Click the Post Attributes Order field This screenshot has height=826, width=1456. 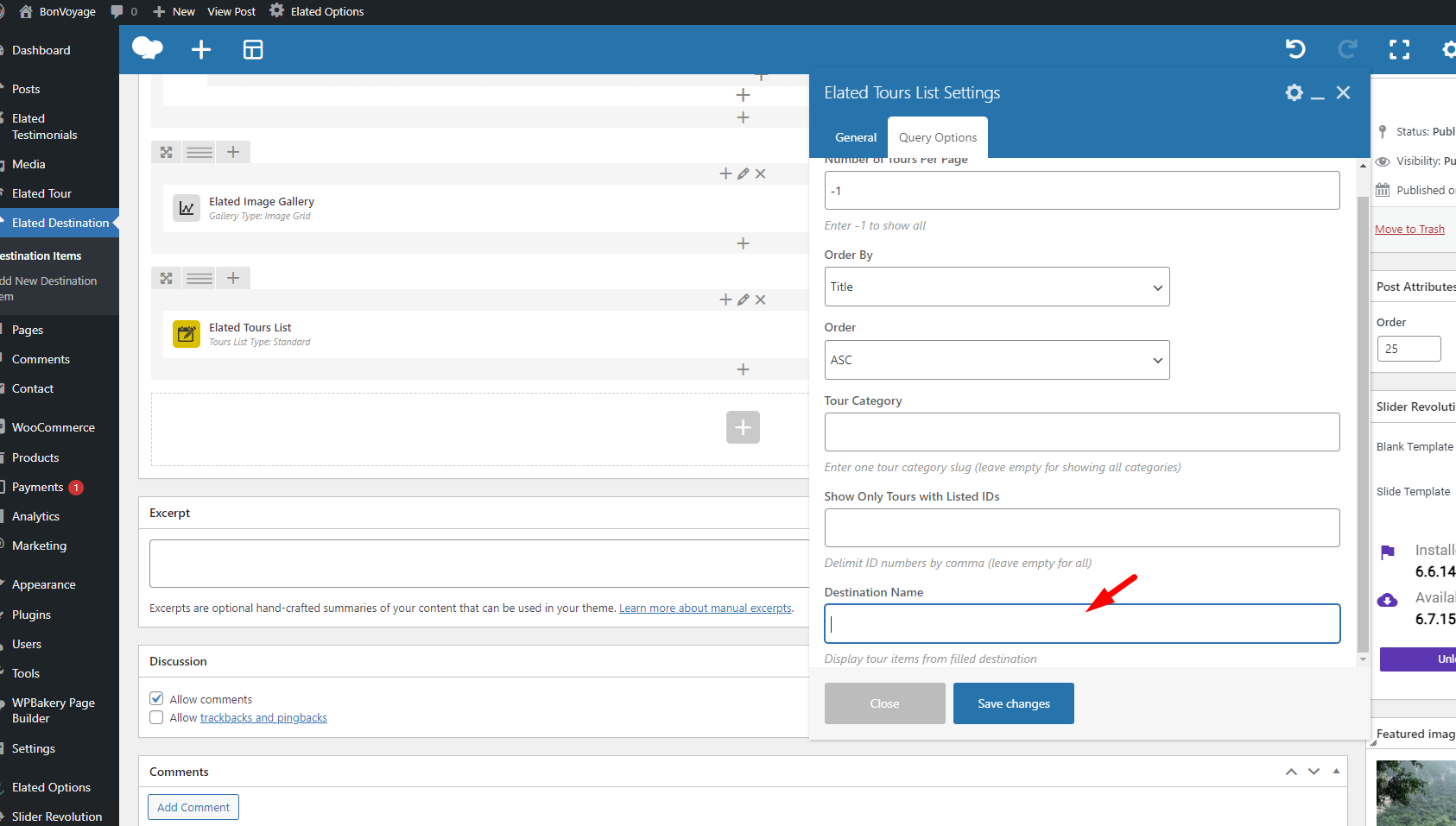[1409, 349]
